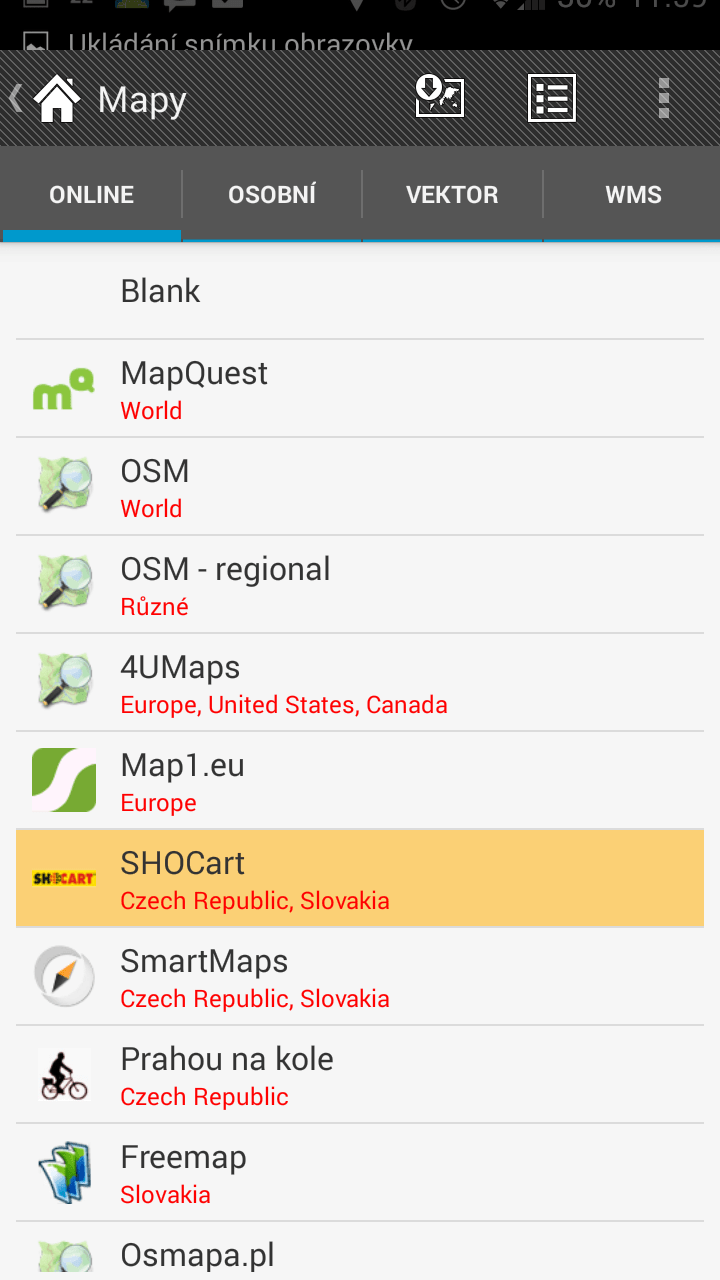
Task: Tap the home icon beside Mapy
Action: 57,99
